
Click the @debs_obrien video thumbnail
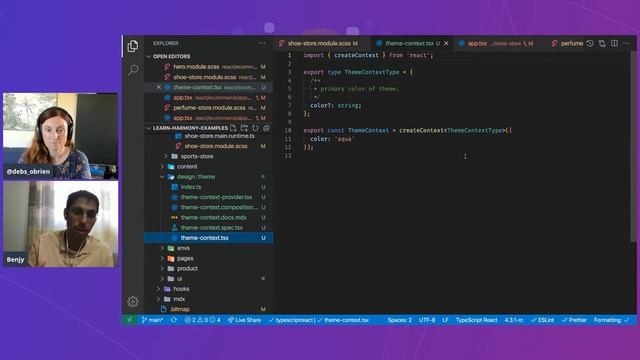pos(61,136)
